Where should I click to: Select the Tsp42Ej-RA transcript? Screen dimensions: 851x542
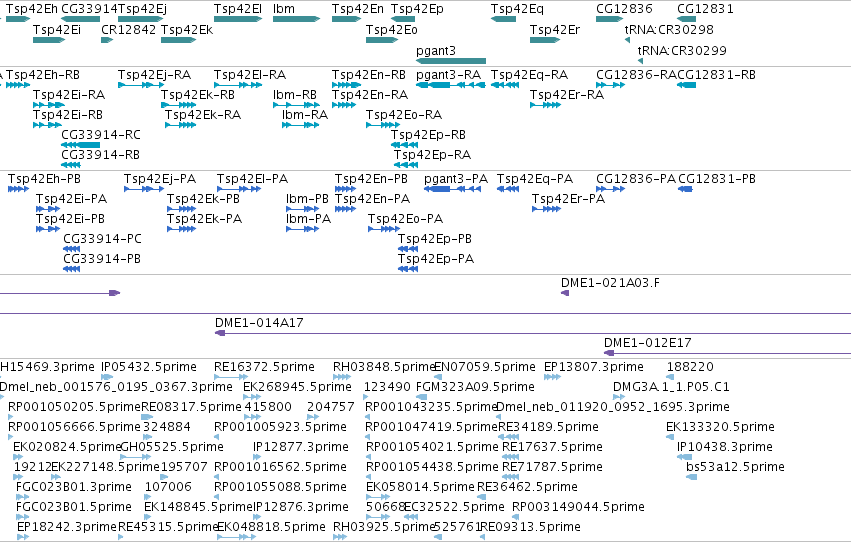[x=141, y=85]
